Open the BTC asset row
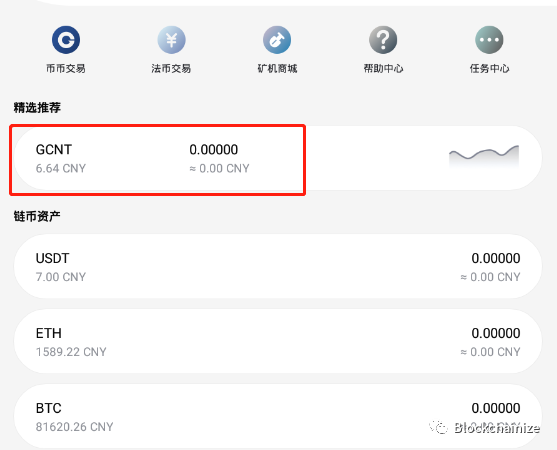This screenshot has width=557, height=450. [278, 416]
